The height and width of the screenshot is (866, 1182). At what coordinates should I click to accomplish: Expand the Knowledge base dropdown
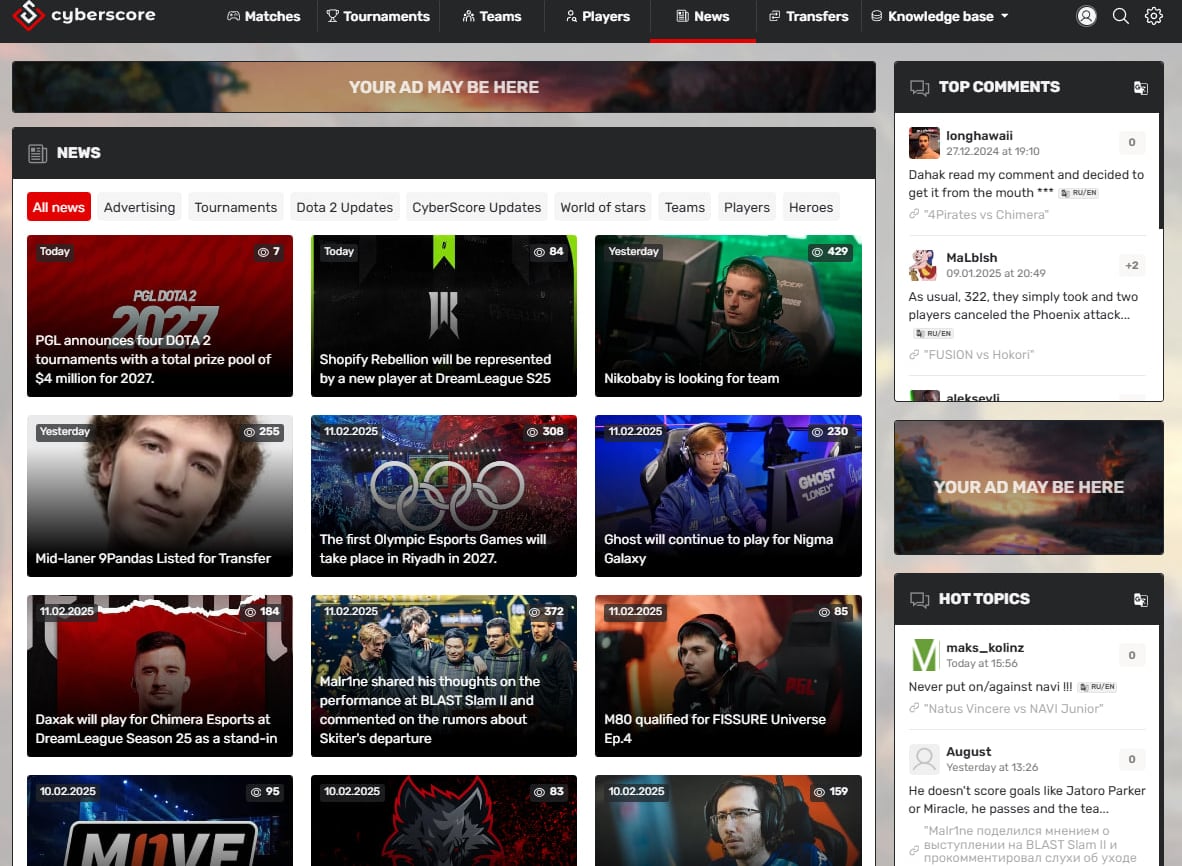click(939, 16)
